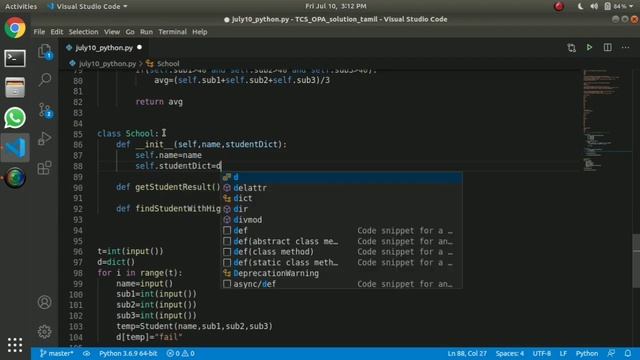Open the globe application in the dock

(x=15, y=178)
